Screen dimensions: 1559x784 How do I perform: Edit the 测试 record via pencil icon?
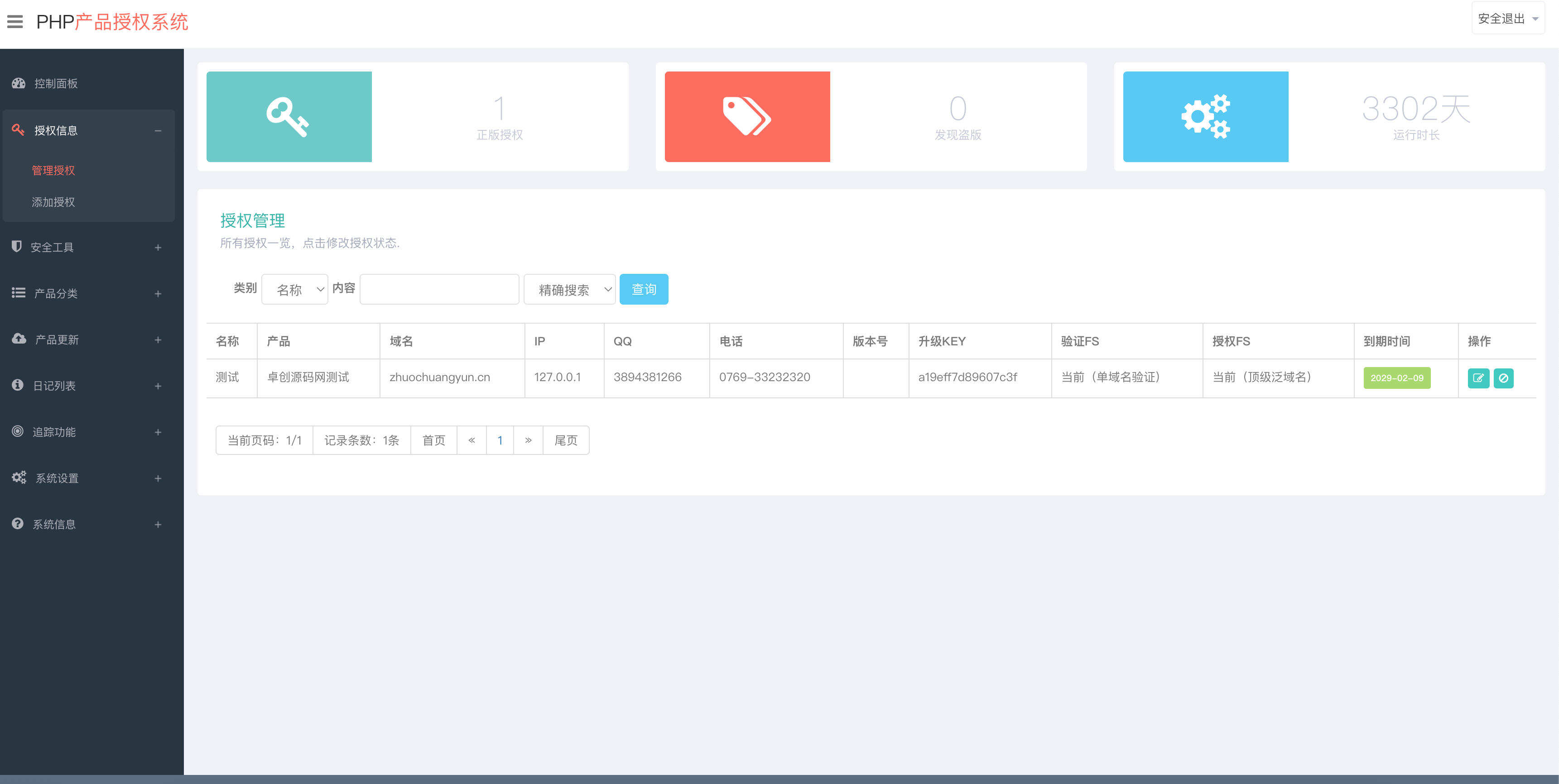pos(1478,378)
